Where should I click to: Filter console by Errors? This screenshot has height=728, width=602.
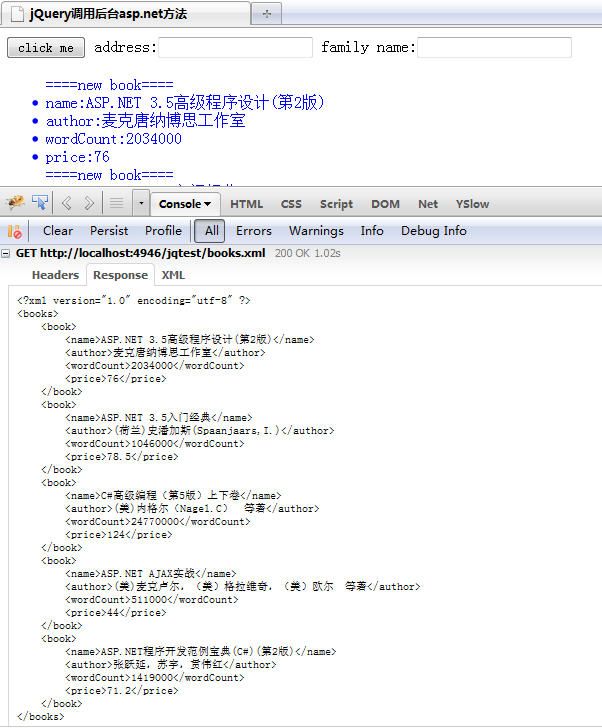(253, 231)
